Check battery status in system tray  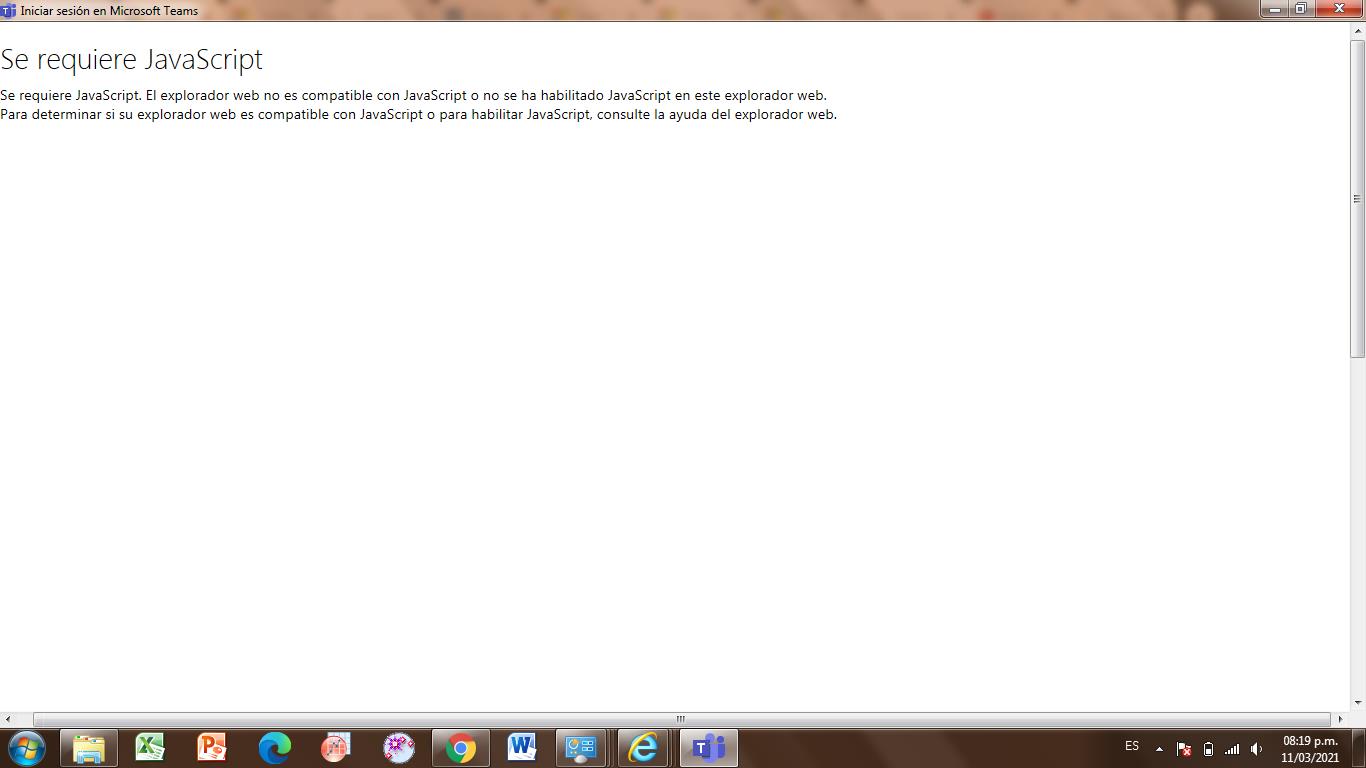pyautogui.click(x=1208, y=749)
